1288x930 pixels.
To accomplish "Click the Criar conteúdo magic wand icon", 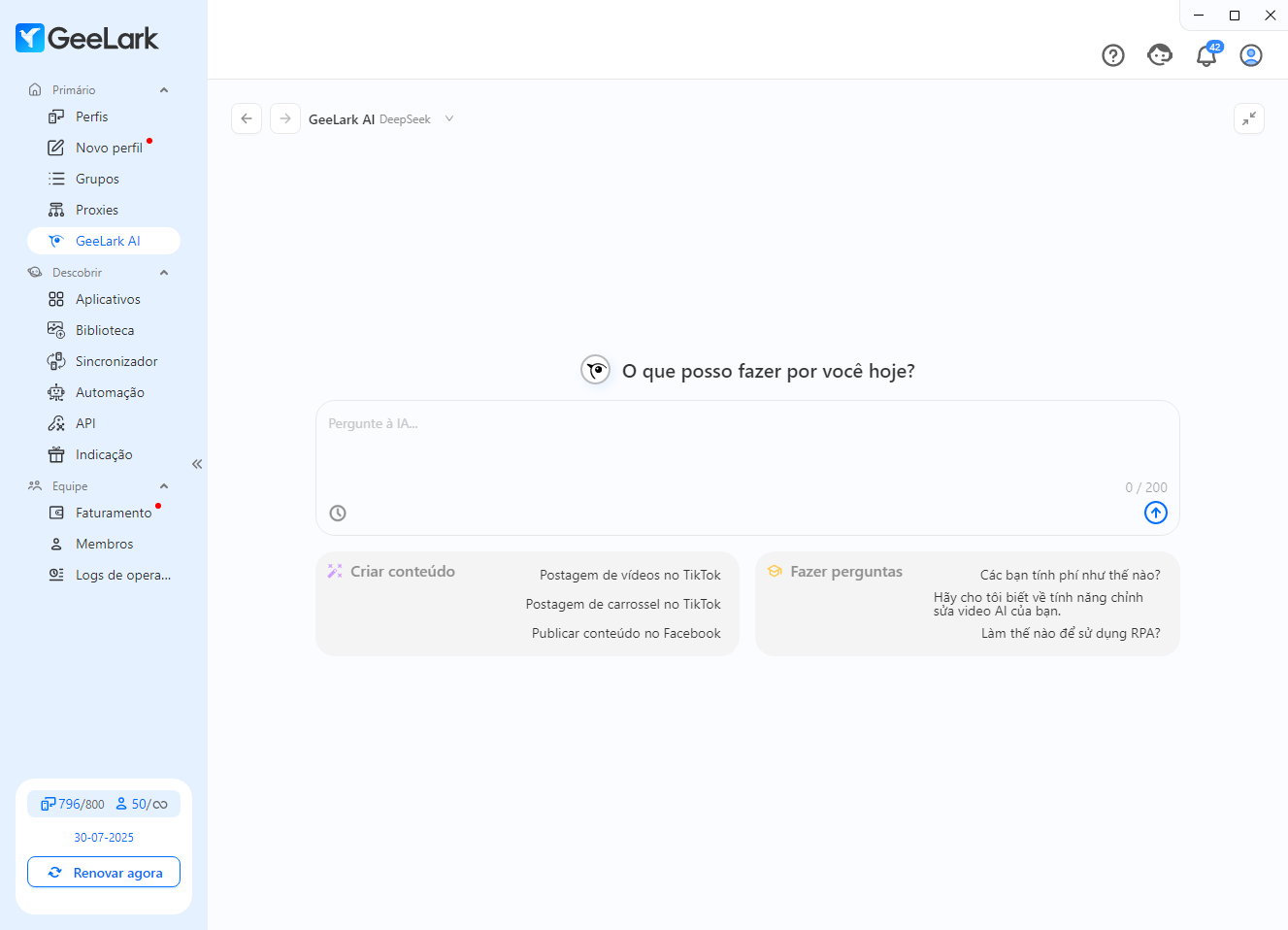I will coord(335,571).
